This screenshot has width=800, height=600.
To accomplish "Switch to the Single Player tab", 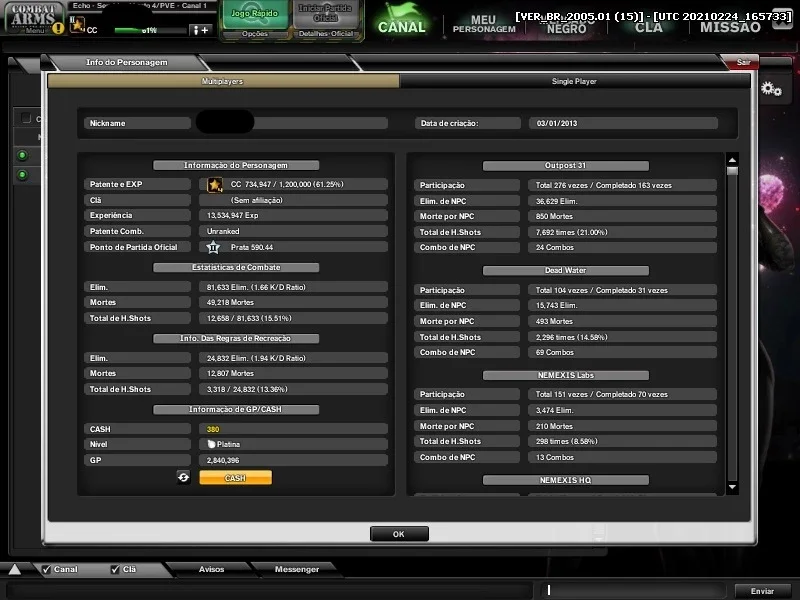I will [574, 81].
